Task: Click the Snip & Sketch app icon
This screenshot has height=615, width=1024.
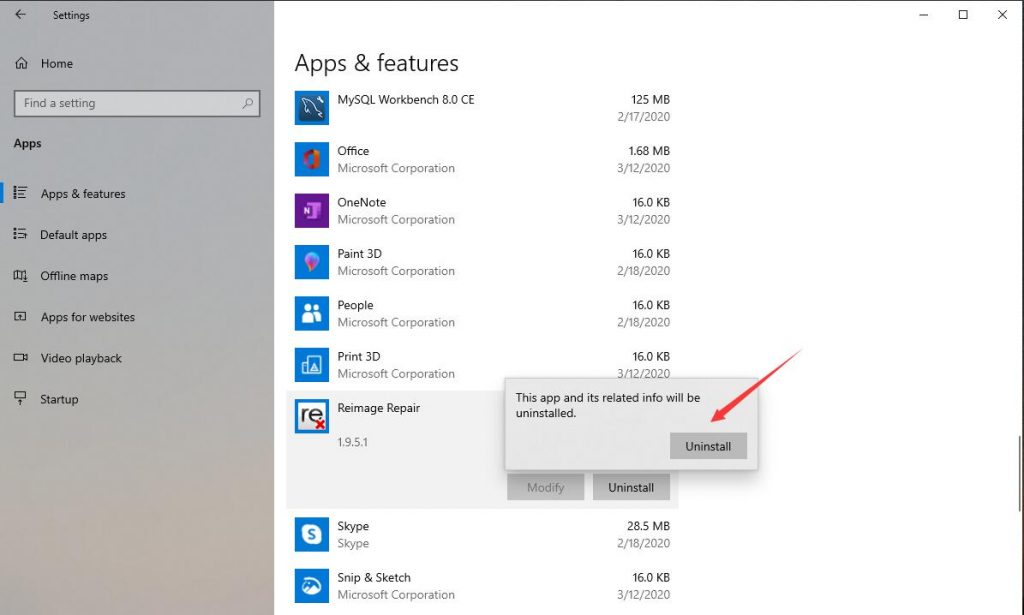Action: pyautogui.click(x=312, y=586)
